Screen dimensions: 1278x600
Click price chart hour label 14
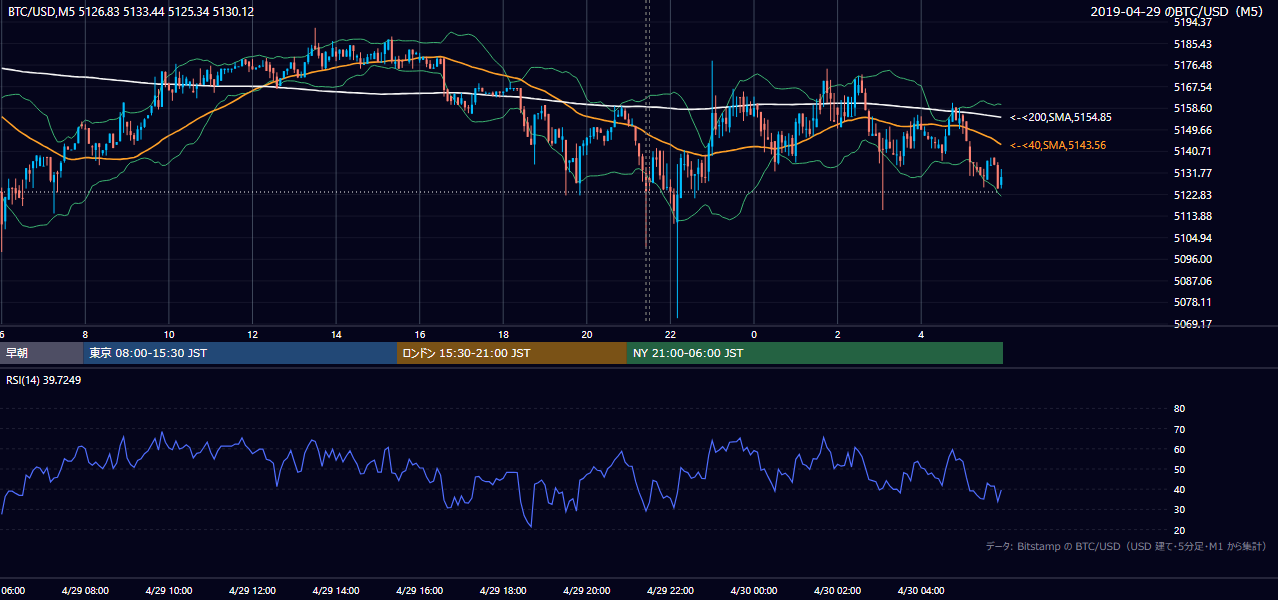(336, 334)
